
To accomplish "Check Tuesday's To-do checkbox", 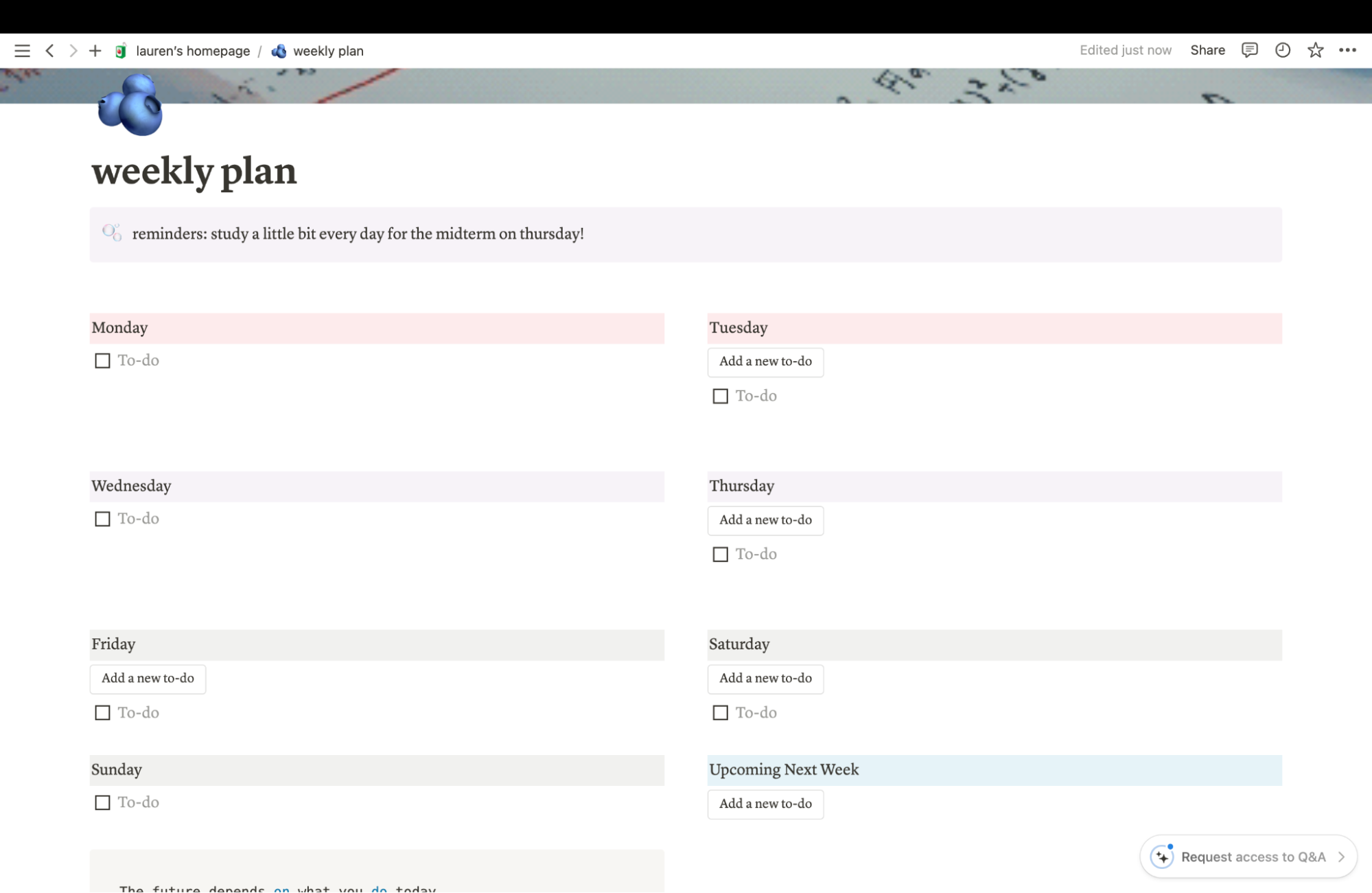I will [720, 396].
